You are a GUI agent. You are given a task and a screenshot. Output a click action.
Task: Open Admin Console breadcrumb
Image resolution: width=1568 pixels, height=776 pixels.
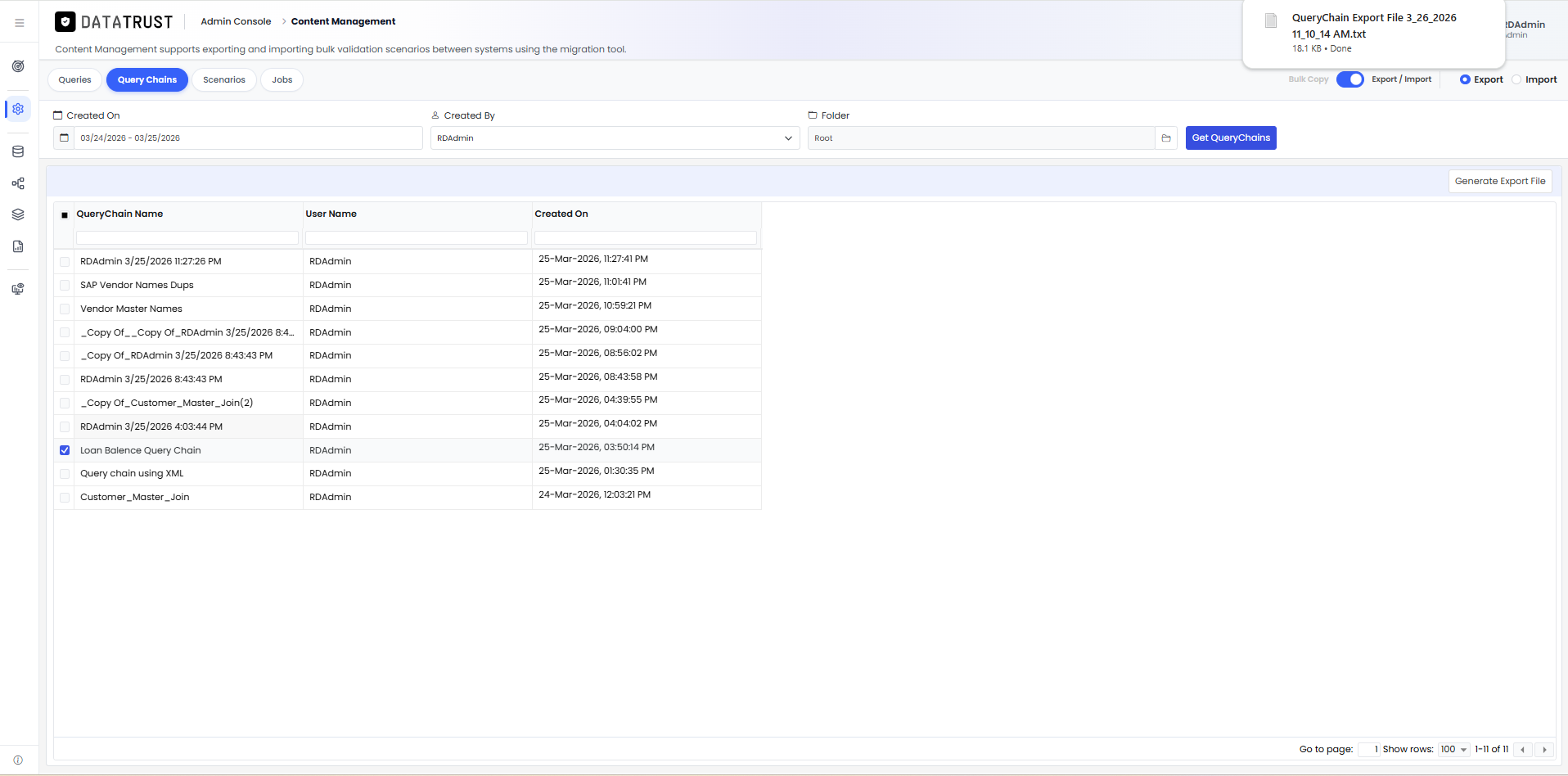point(236,21)
